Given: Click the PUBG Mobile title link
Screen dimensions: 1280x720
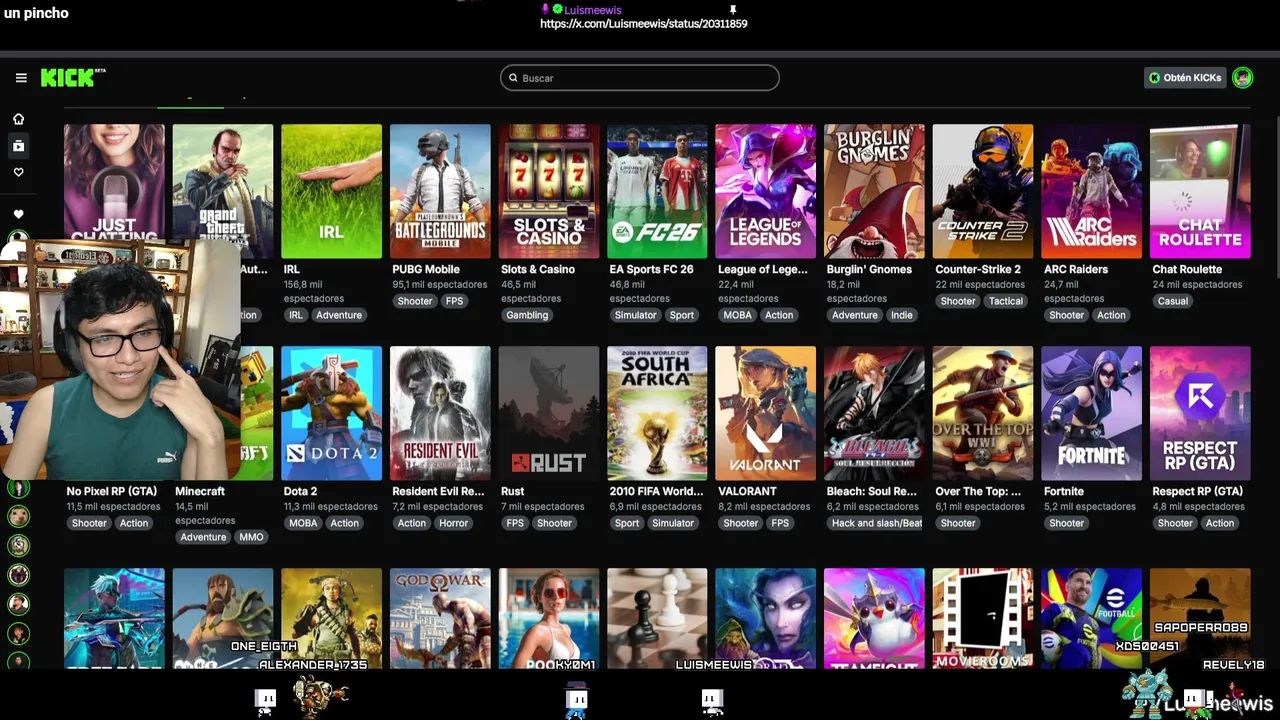Looking at the screenshot, I should (426, 269).
